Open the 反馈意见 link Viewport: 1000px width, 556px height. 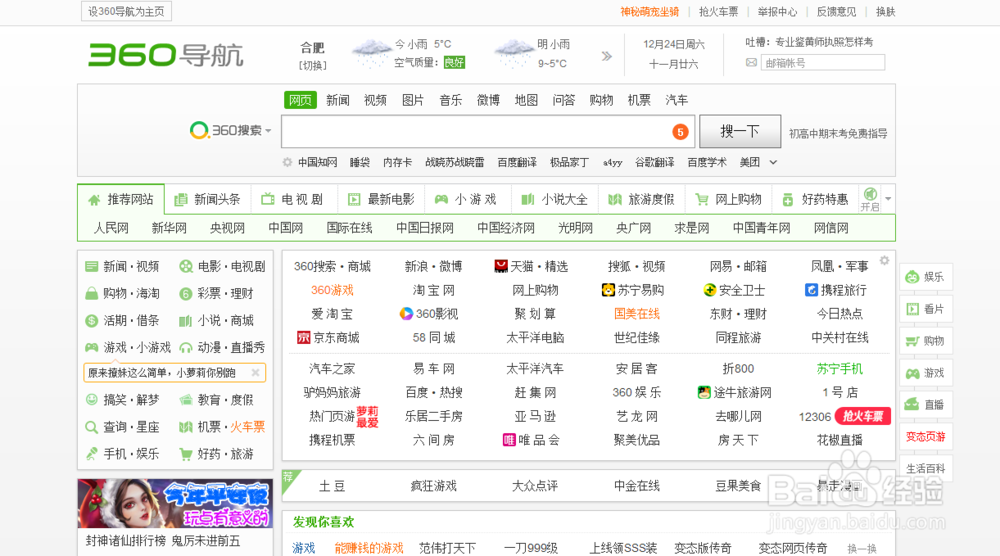coord(836,11)
